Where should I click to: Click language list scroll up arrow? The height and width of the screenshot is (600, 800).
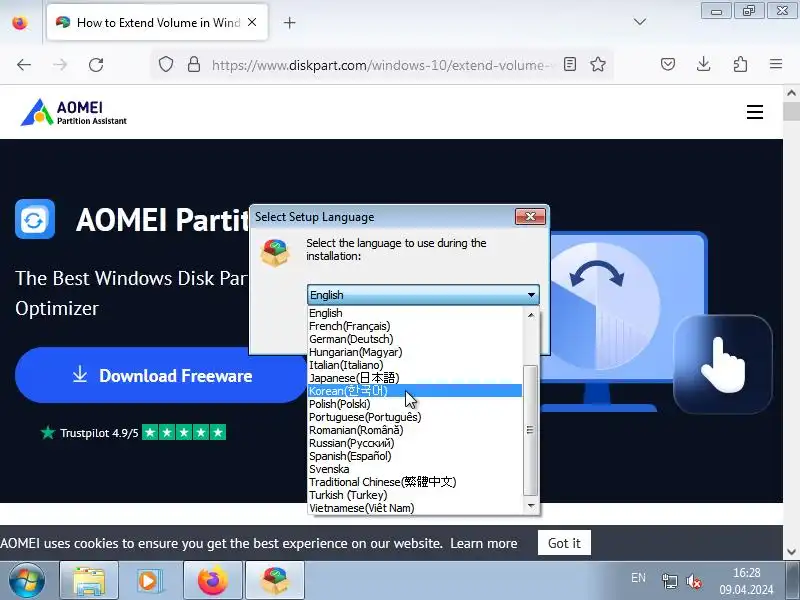(x=531, y=315)
